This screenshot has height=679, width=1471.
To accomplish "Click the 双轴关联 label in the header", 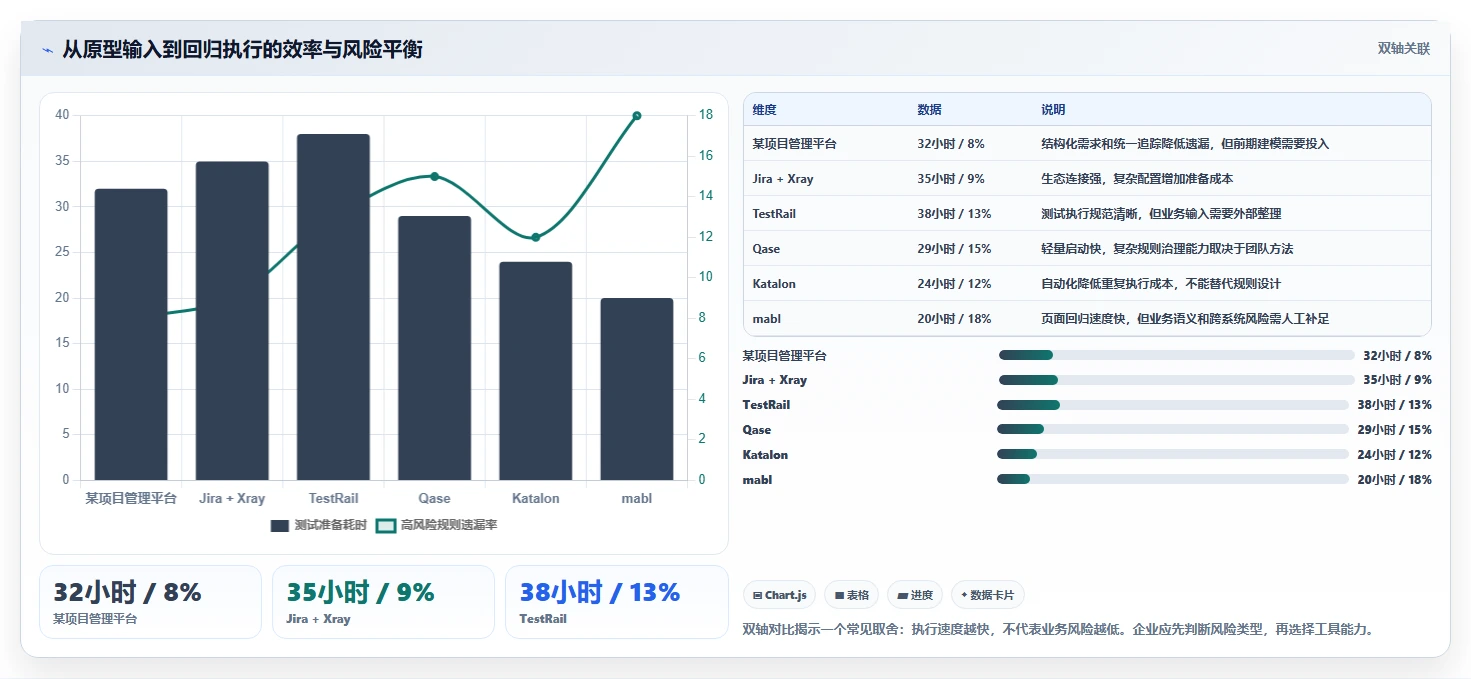I will [1403, 48].
